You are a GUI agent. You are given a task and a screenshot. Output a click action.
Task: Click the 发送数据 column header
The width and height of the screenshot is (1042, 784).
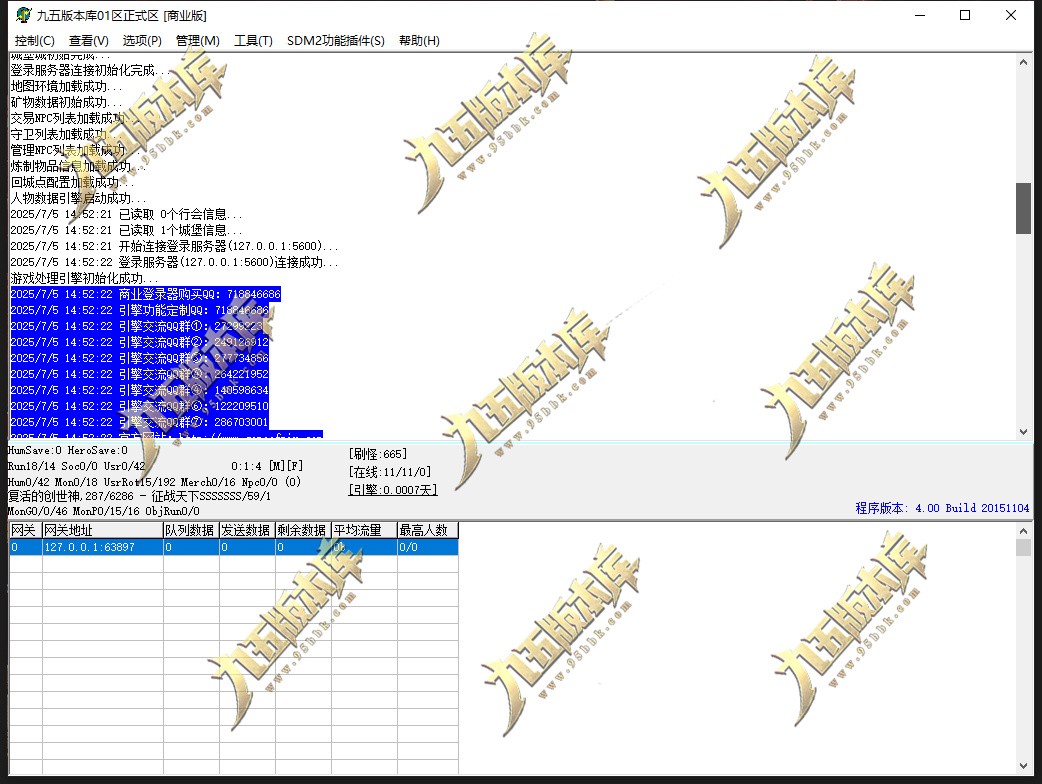click(x=247, y=530)
